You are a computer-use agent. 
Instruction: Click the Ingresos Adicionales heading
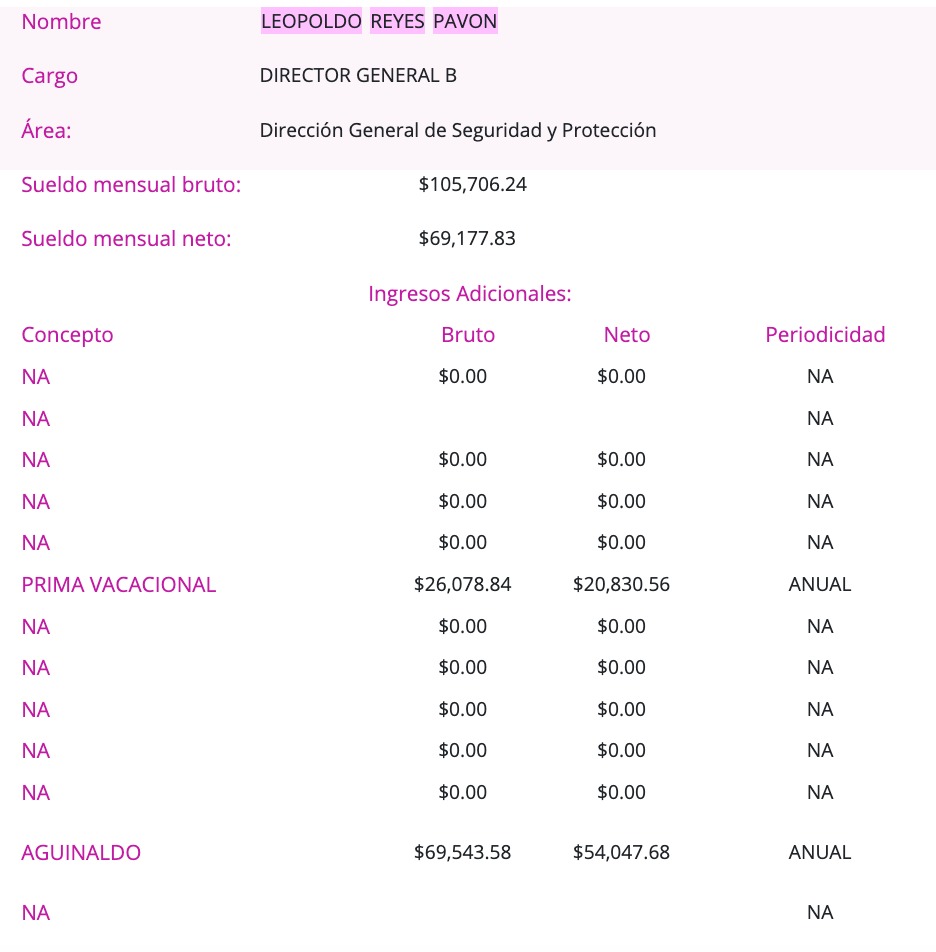tap(469, 294)
